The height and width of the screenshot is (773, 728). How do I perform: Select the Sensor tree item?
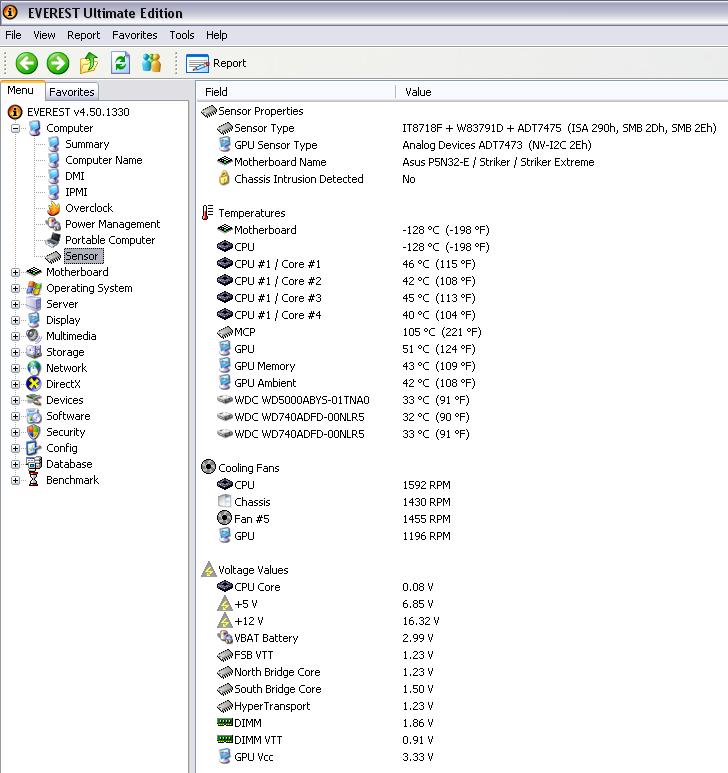82,256
